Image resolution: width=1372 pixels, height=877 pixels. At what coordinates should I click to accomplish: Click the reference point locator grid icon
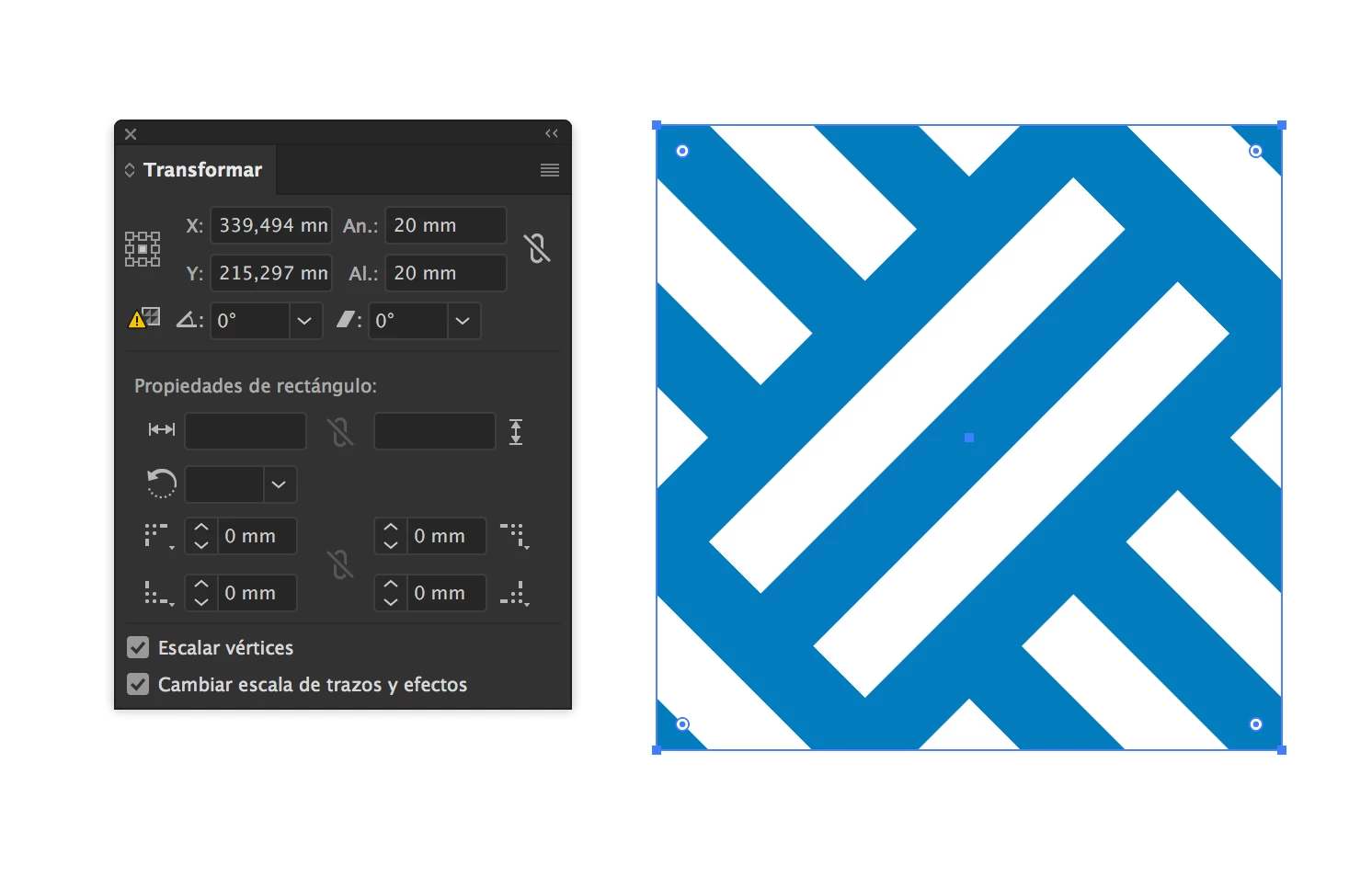click(143, 249)
